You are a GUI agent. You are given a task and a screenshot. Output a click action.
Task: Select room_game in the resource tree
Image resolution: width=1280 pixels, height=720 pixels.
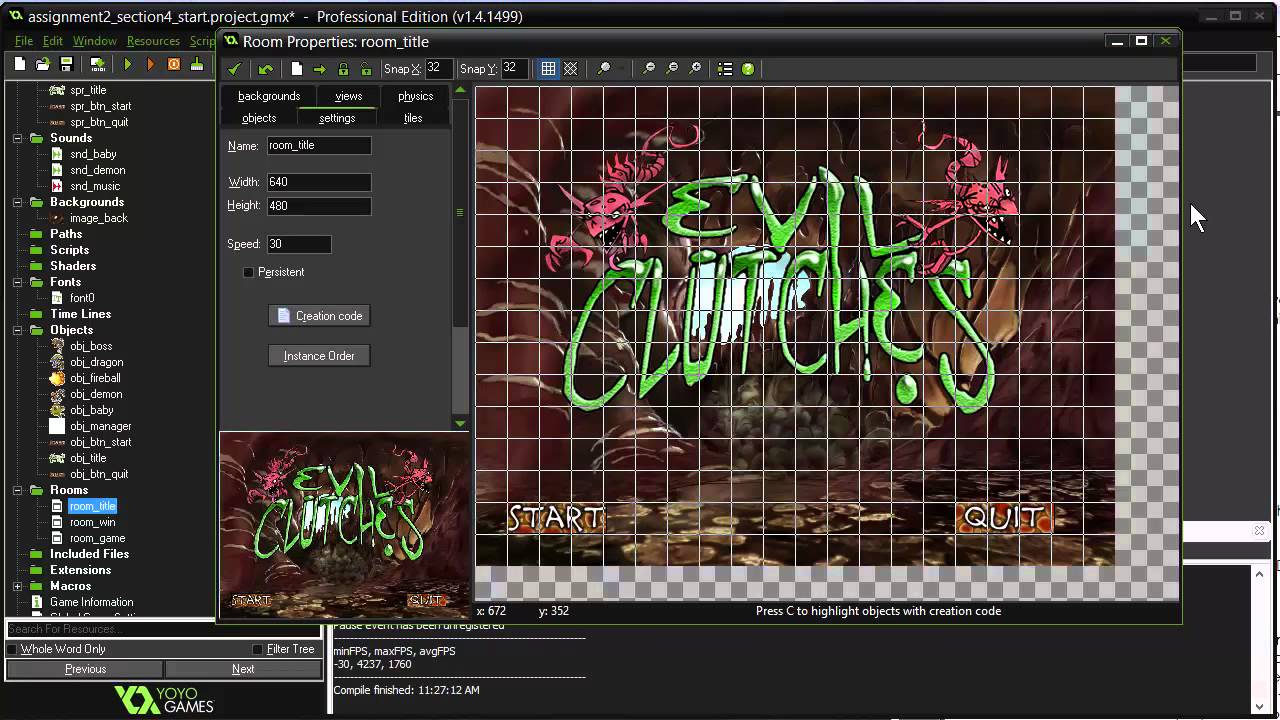(97, 538)
